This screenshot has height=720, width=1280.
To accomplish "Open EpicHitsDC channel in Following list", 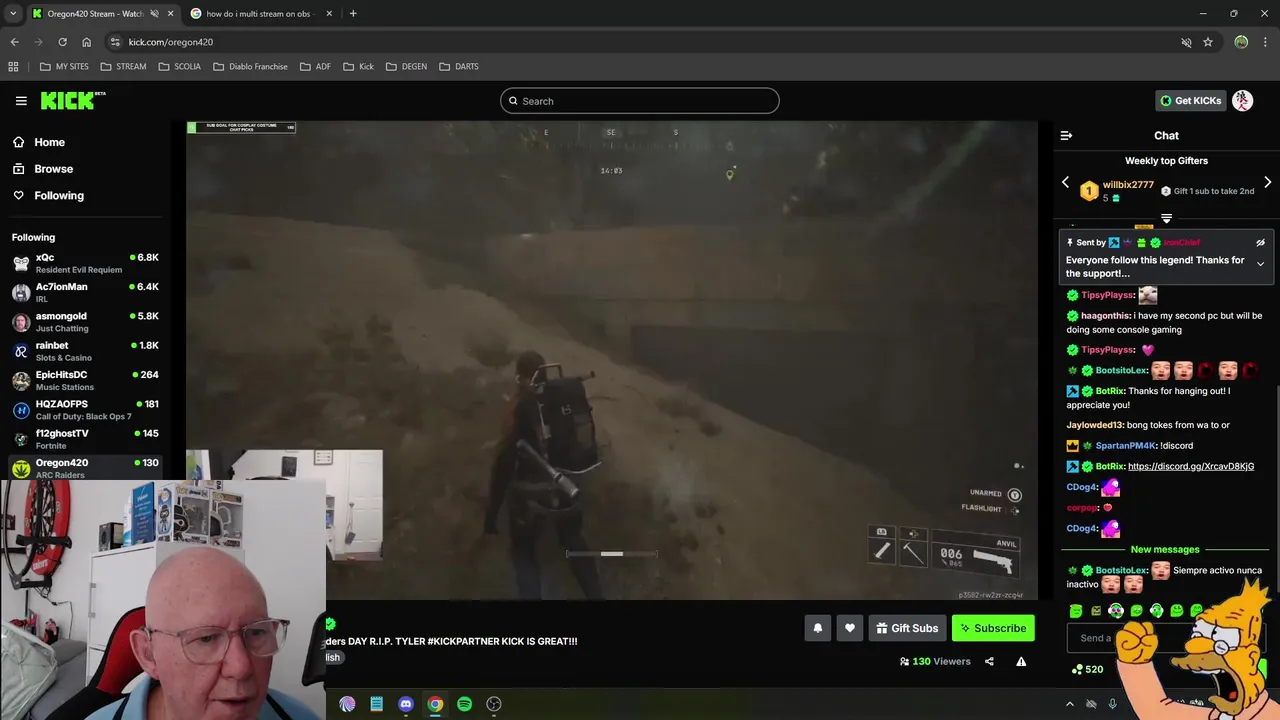I will pyautogui.click(x=85, y=381).
